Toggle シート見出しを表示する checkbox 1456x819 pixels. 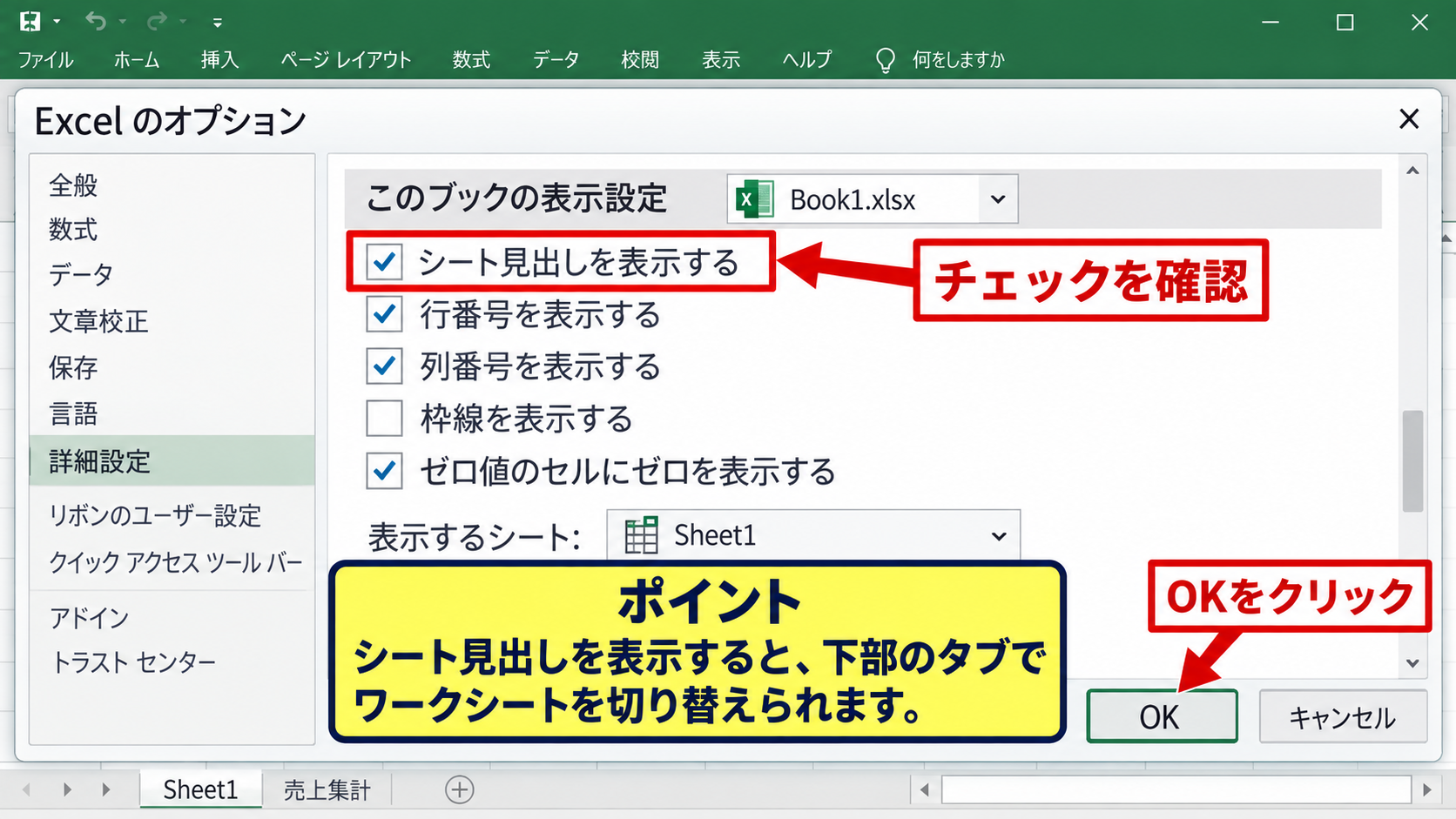tap(384, 262)
